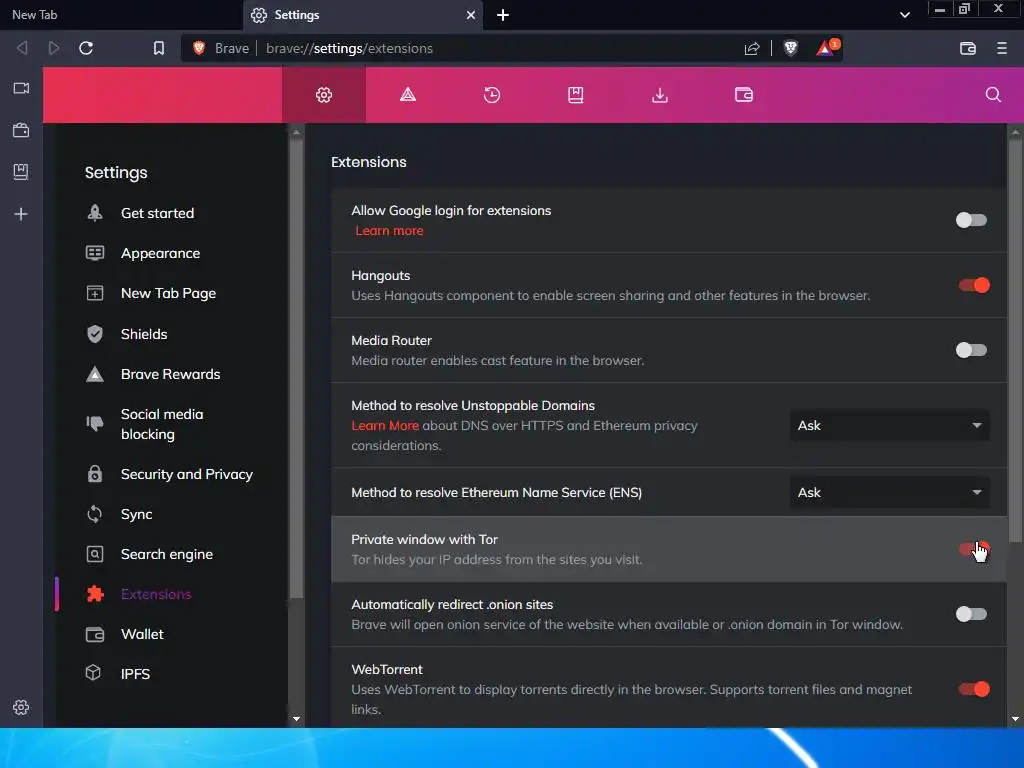Open wallet briefcase icon in left sidebar

point(21,130)
